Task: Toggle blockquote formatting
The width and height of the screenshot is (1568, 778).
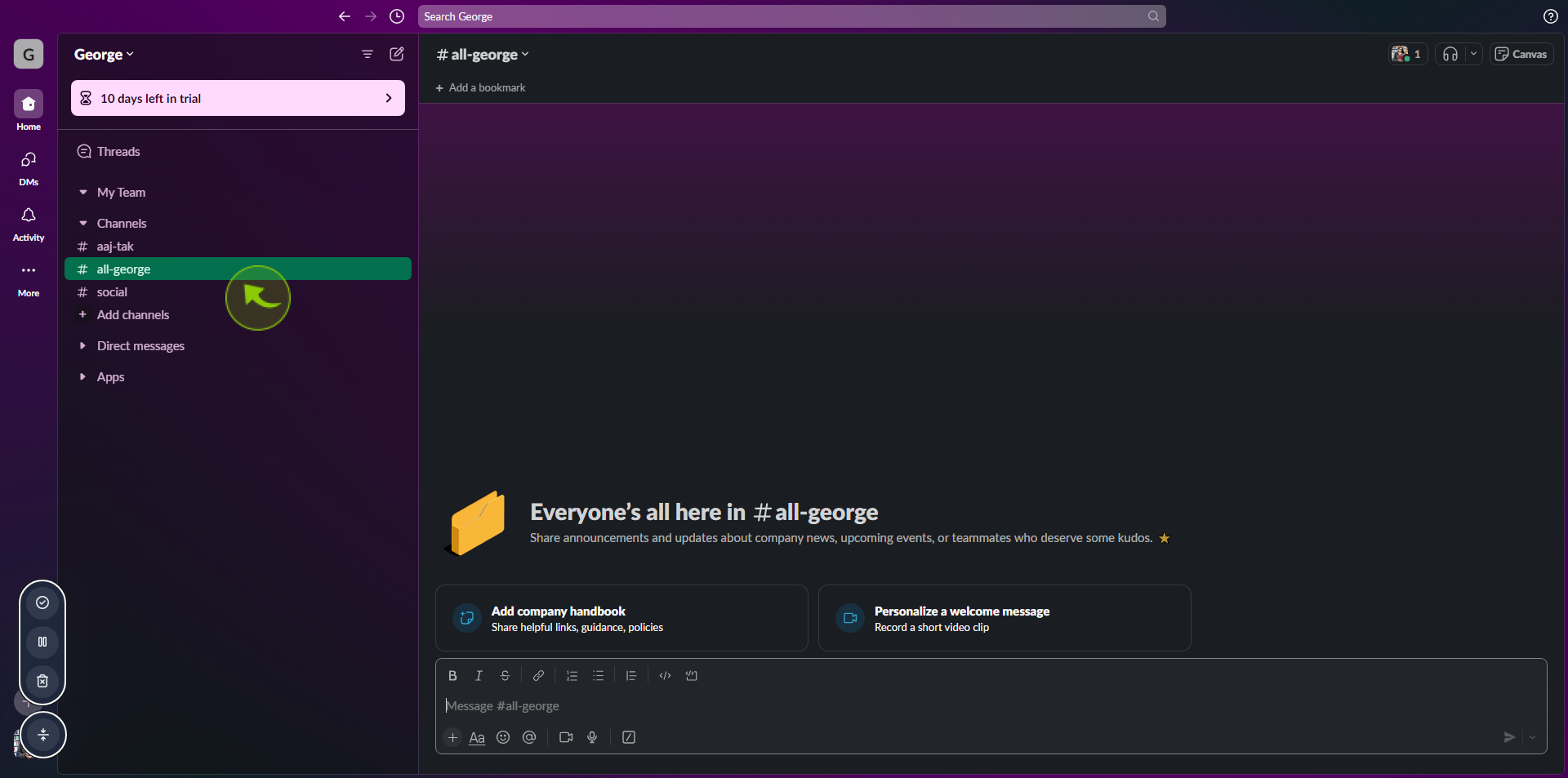Action: pos(631,676)
